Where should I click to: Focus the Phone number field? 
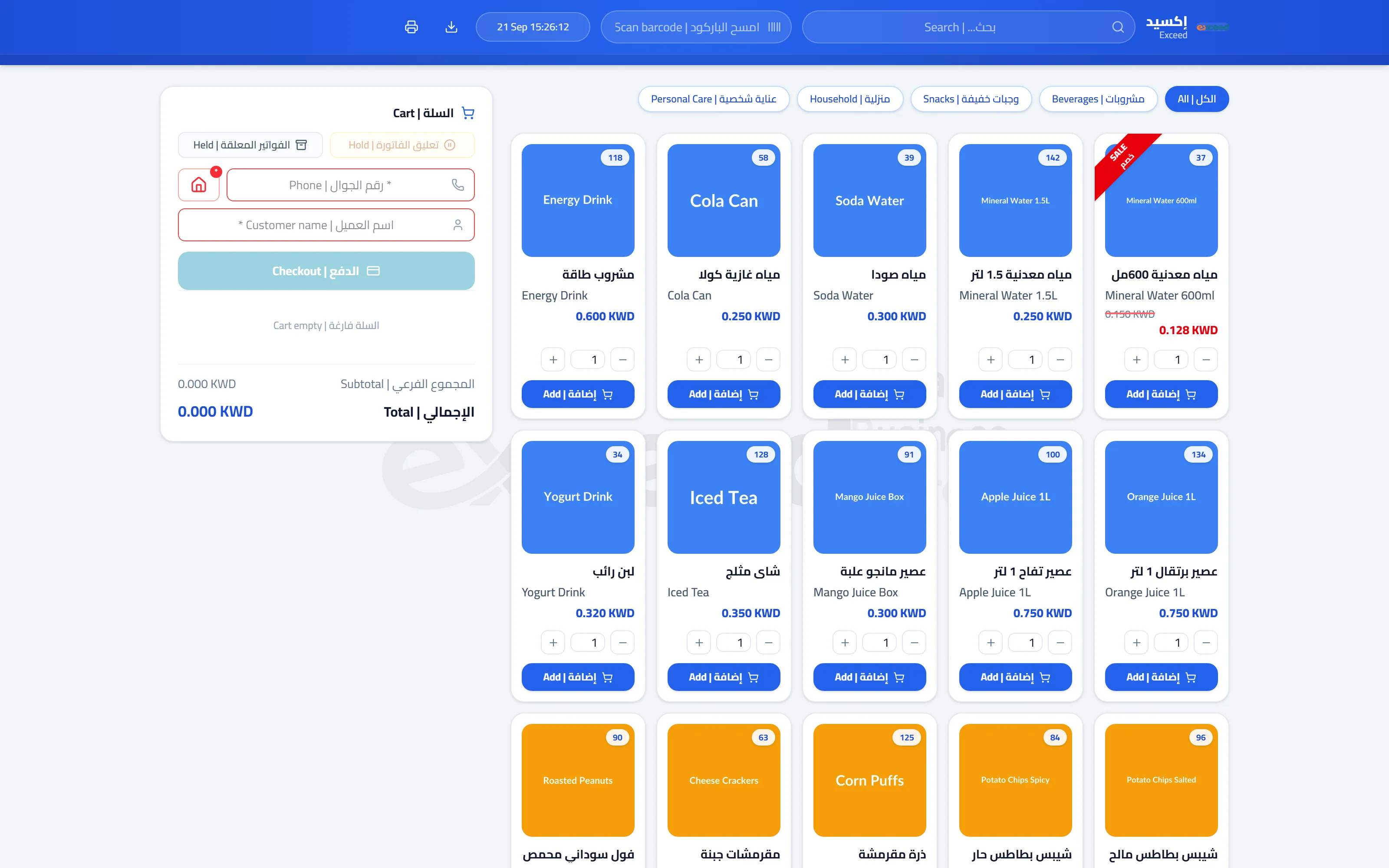[x=350, y=185]
